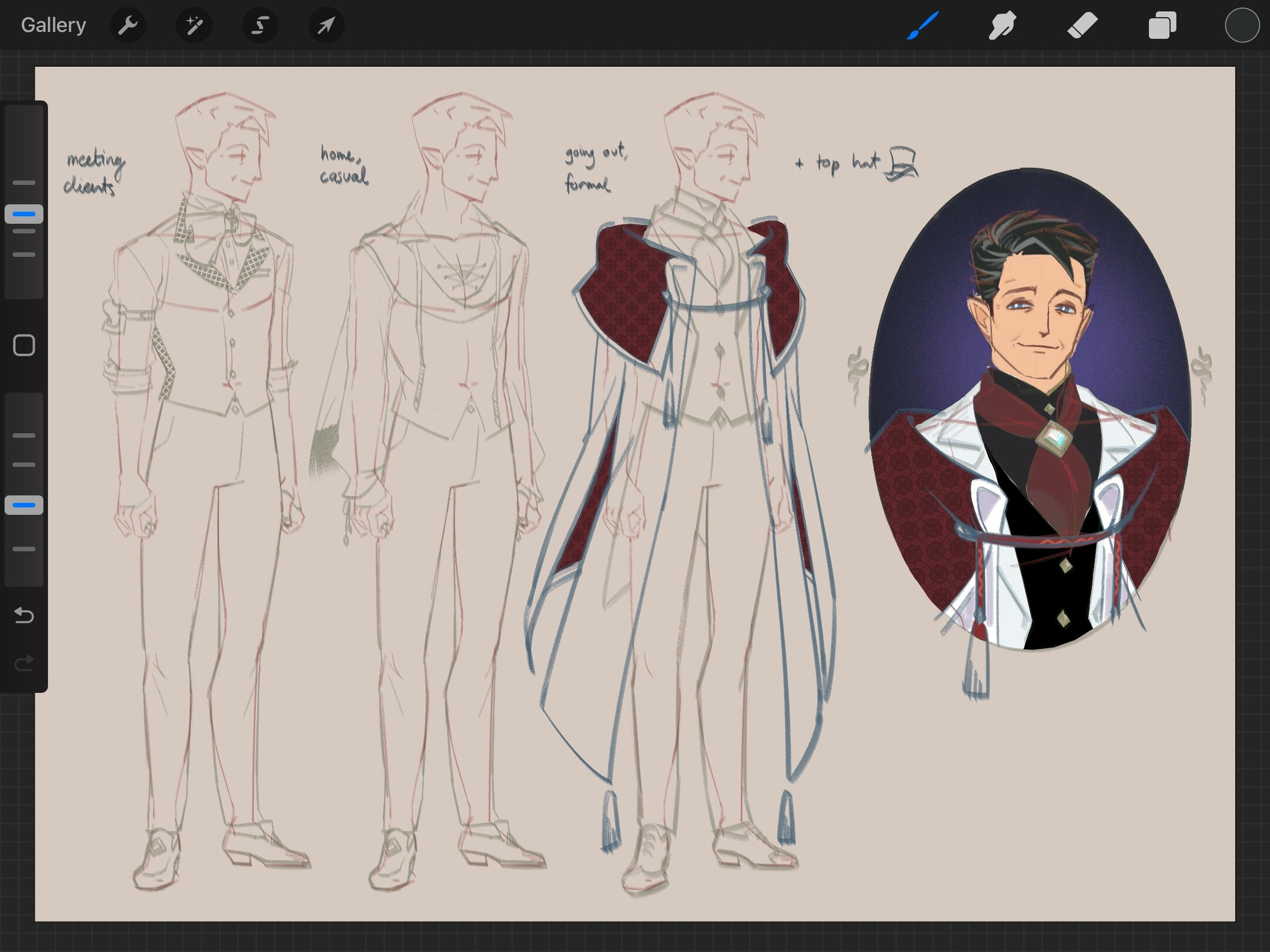Tap the brush opacity slider handle
The image size is (1270, 952).
(24, 505)
